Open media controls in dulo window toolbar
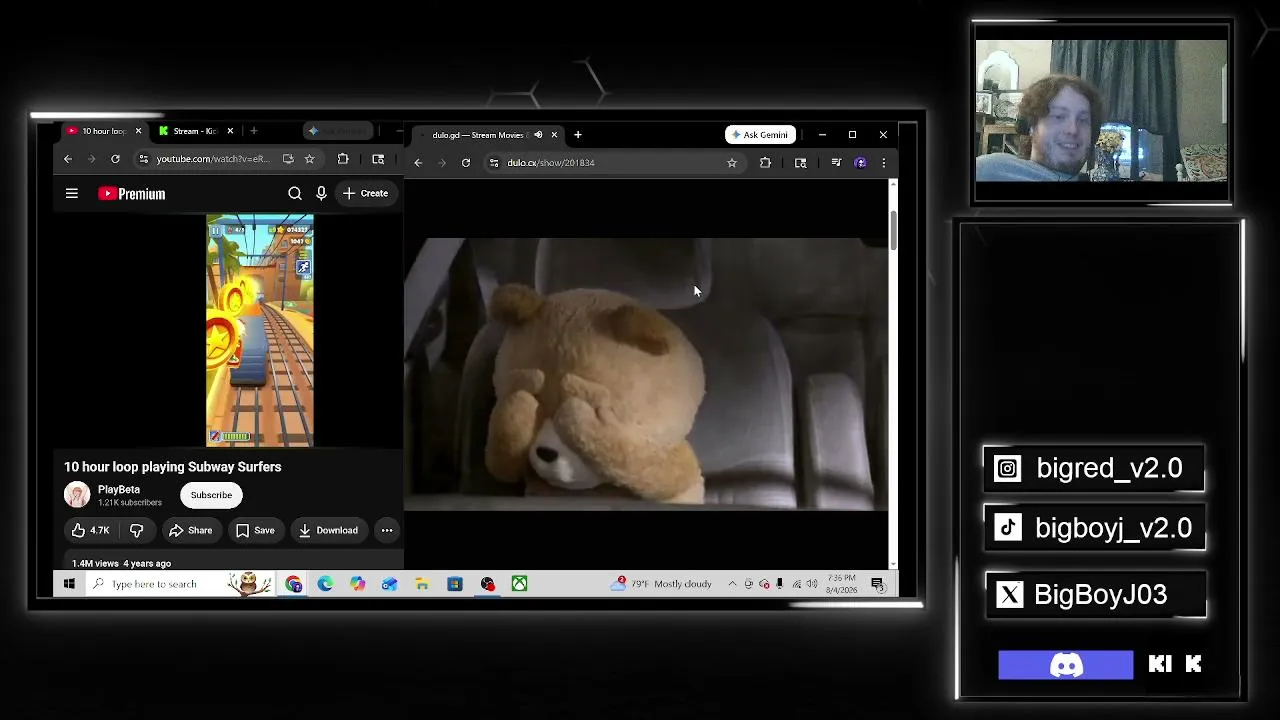1280x720 pixels. pos(837,163)
